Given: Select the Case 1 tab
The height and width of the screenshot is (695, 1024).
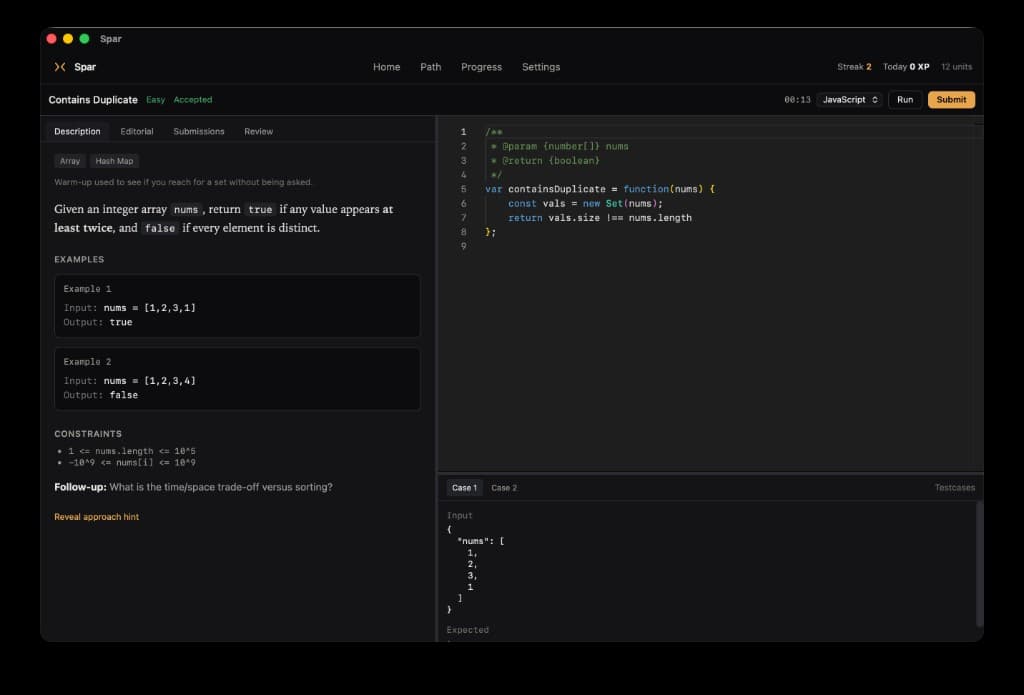Looking at the screenshot, I should click(x=464, y=488).
